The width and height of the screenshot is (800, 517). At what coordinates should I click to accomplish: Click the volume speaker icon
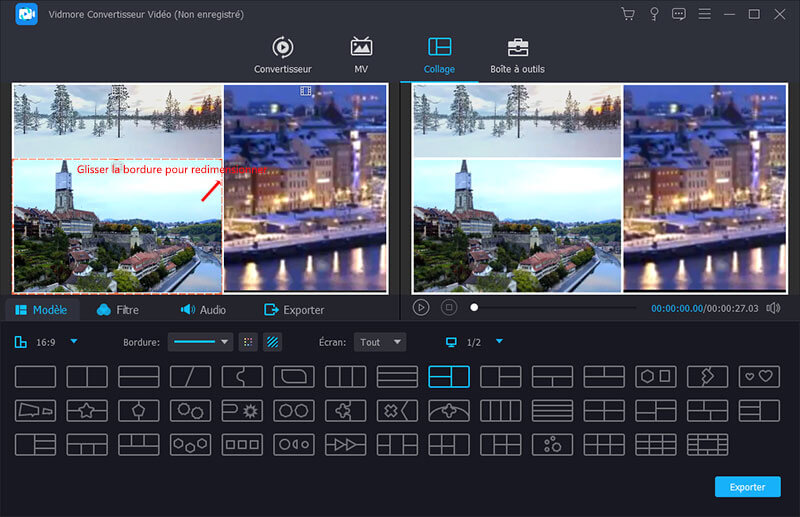[773, 308]
